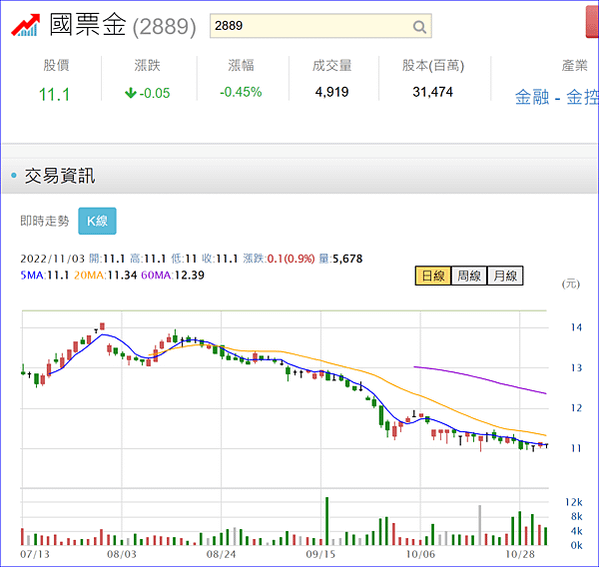Click the magnifier search icon
599x567 pixels.
(x=419, y=27)
